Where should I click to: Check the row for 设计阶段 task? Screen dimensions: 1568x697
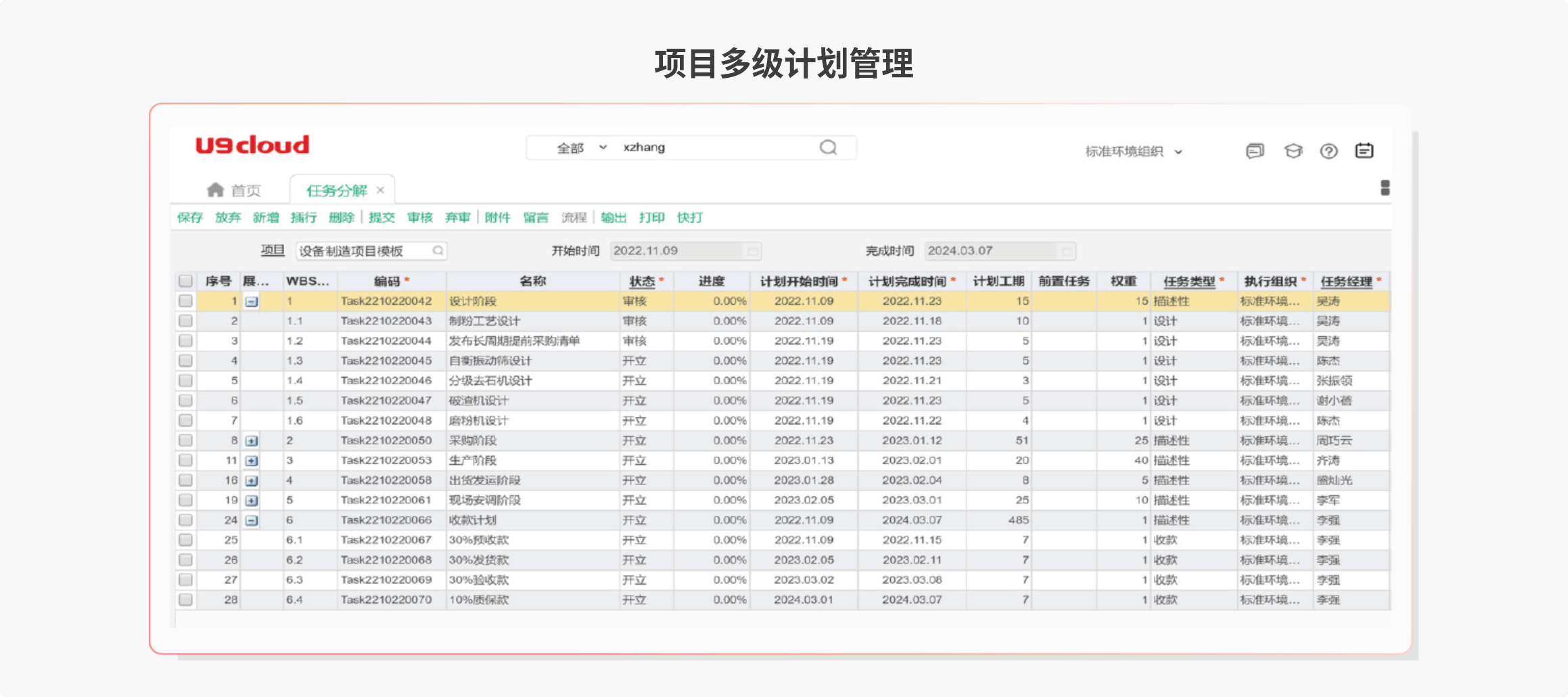pos(185,301)
